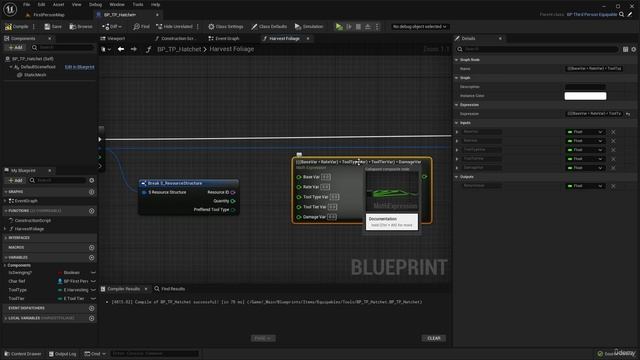This screenshot has width=640, height=360.
Task: Click the Details search field
Action: (x=538, y=49)
